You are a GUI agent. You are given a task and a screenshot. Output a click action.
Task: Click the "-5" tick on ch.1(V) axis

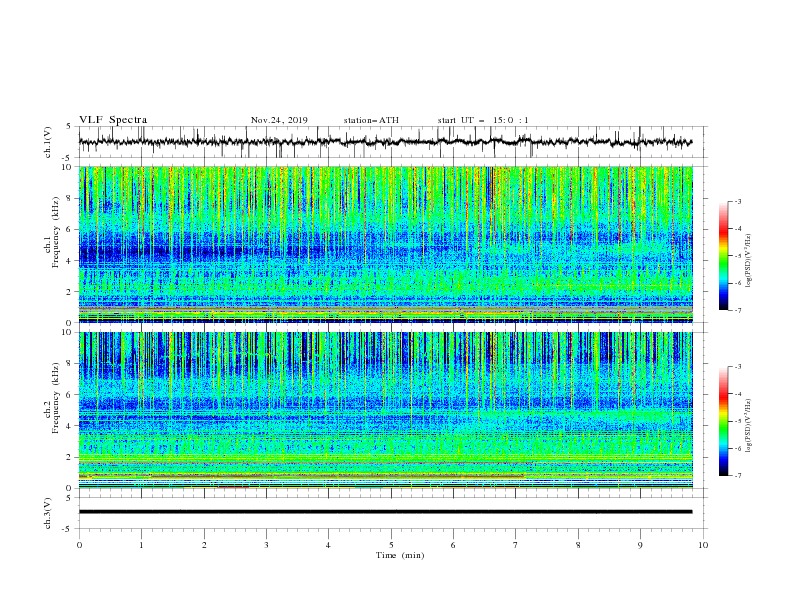pyautogui.click(x=68, y=158)
